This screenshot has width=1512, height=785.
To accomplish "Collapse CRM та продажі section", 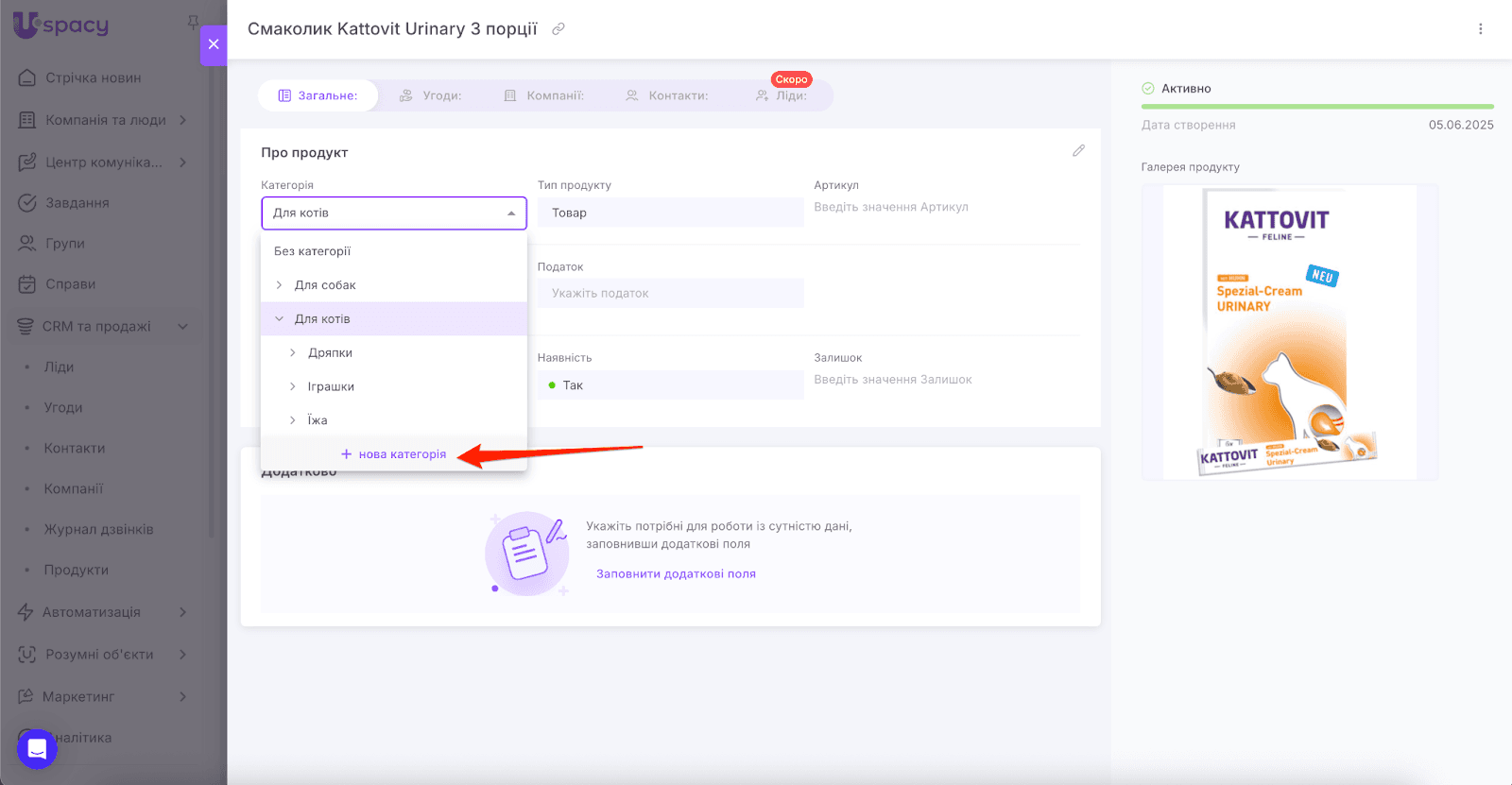I will click(x=182, y=327).
